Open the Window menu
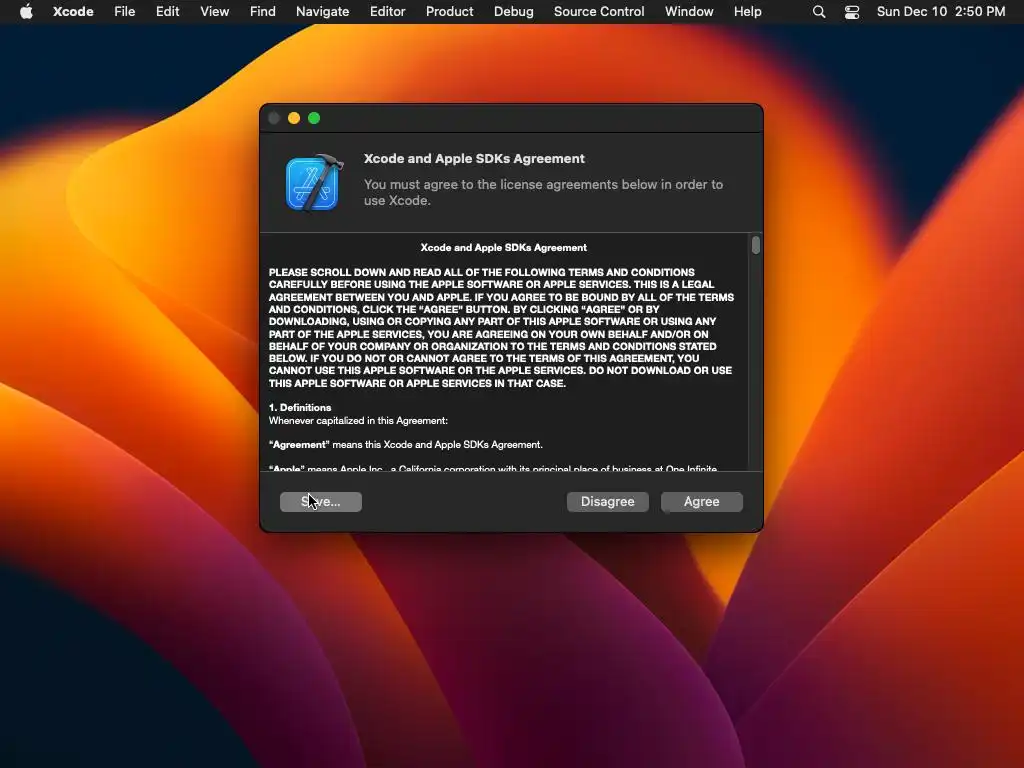1024x768 pixels. [689, 12]
